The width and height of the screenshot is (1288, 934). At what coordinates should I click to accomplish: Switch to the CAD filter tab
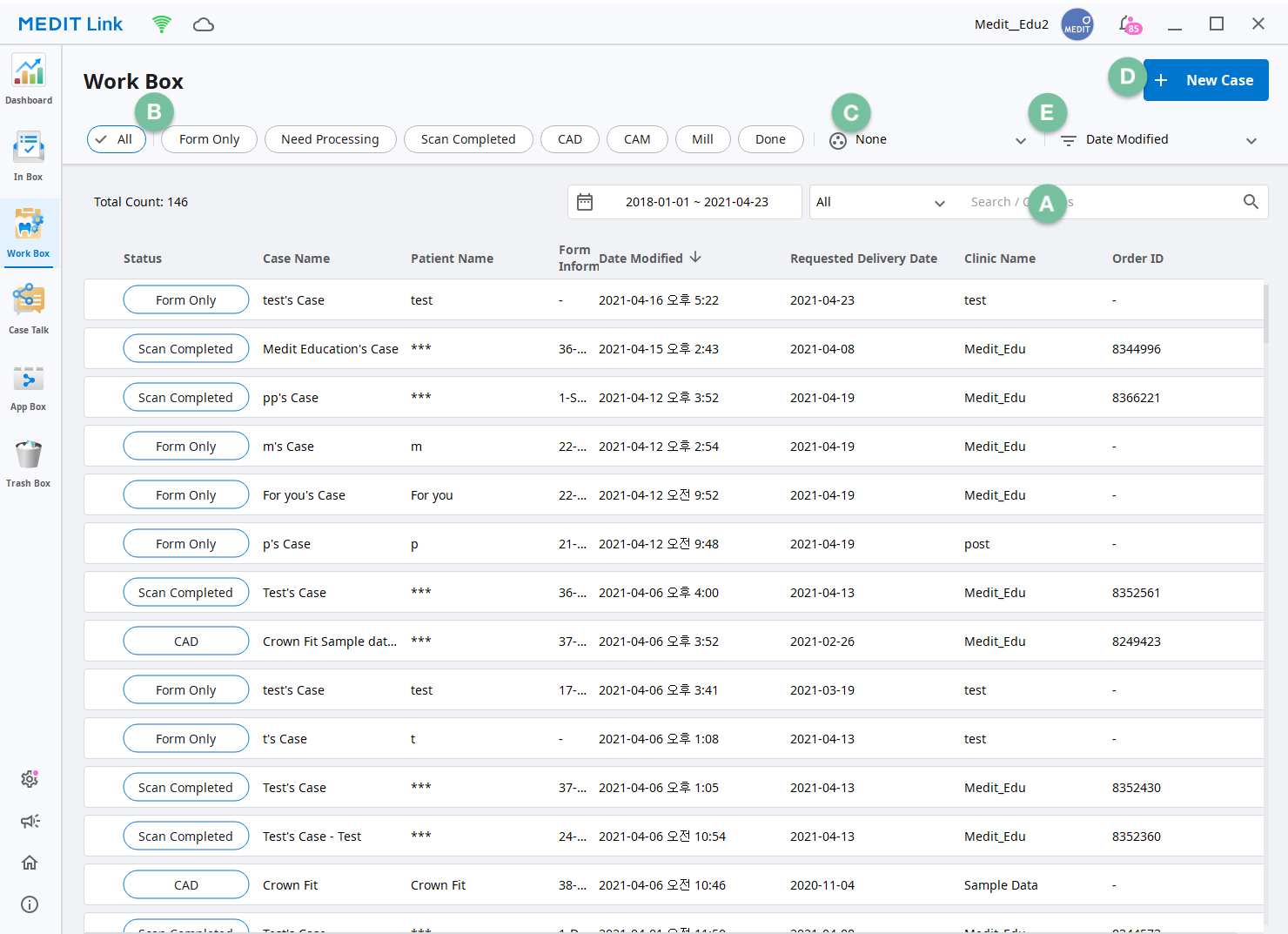coord(569,139)
